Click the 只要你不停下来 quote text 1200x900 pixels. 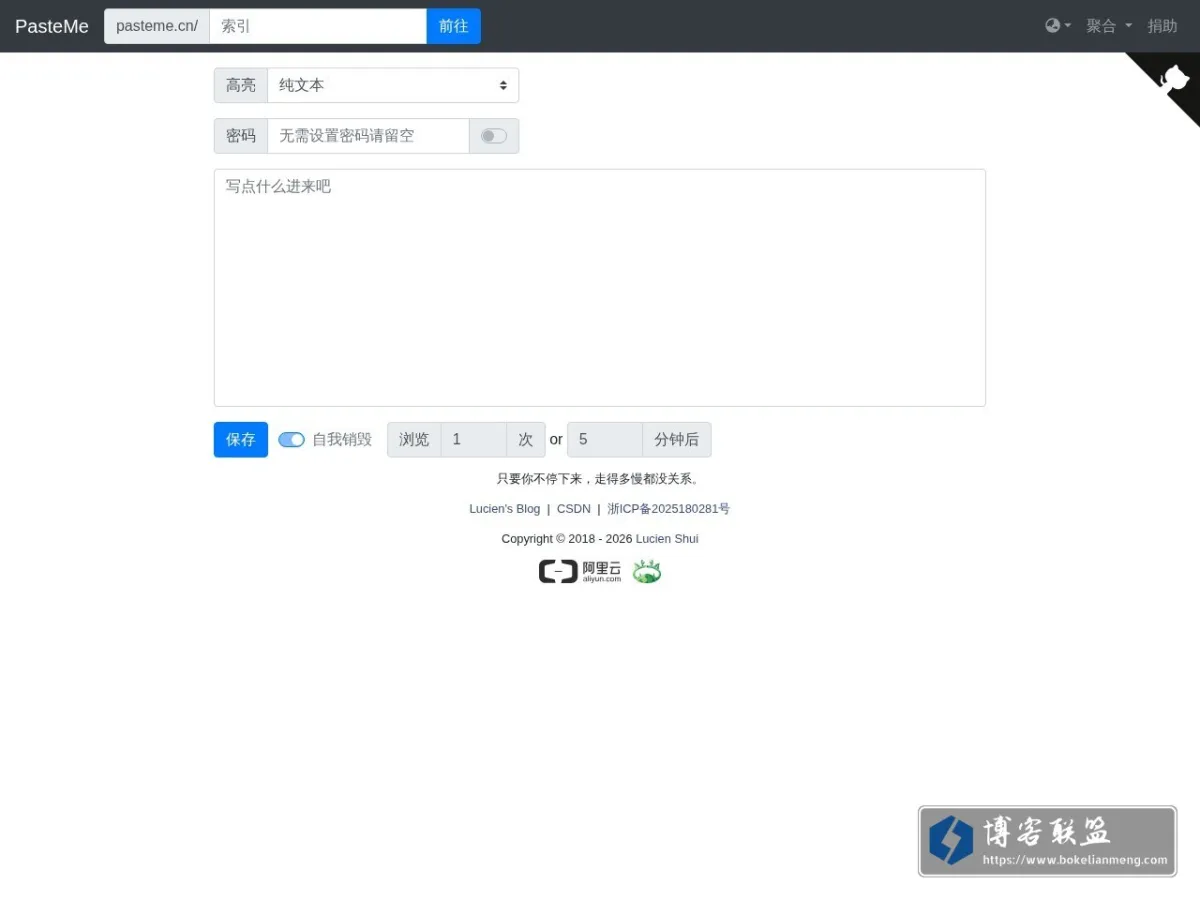pos(600,479)
